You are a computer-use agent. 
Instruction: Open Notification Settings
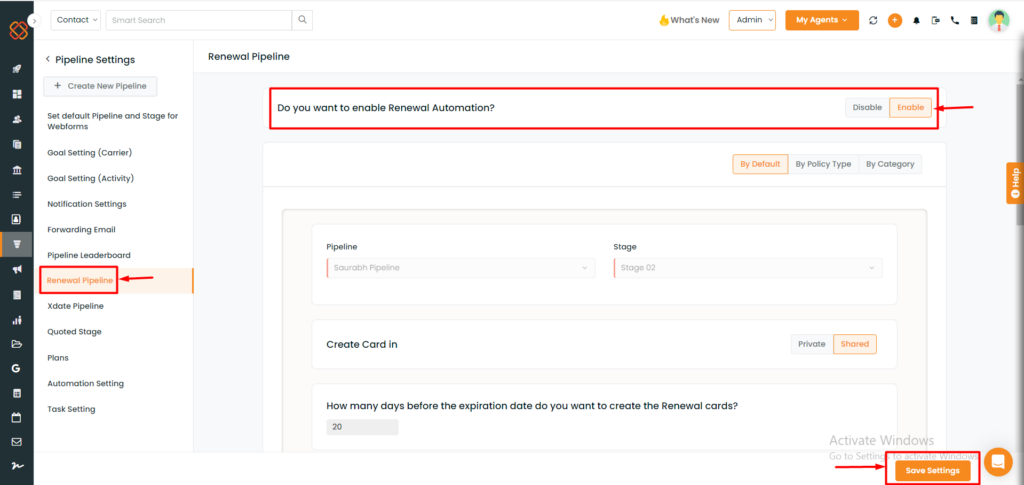[87, 204]
